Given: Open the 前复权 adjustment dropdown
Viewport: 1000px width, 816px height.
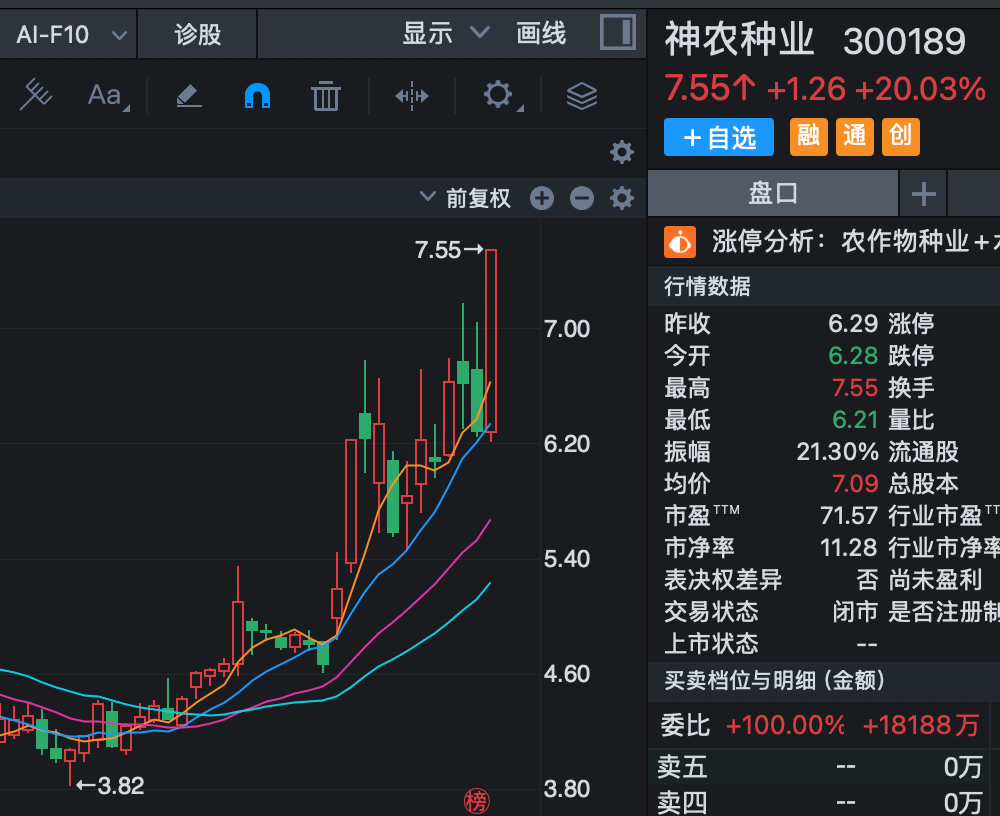Looking at the screenshot, I should tap(466, 198).
